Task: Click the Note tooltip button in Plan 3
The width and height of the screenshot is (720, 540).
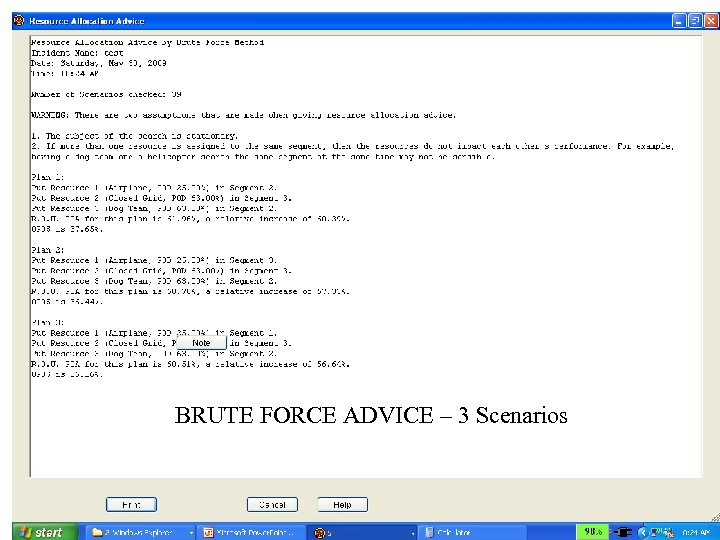Action: coord(201,343)
